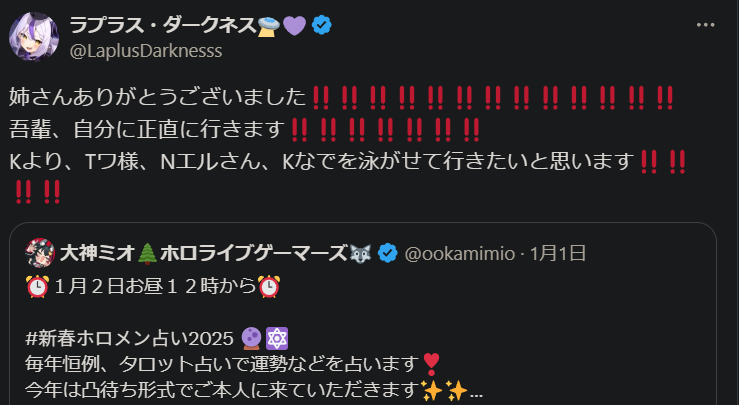Image resolution: width=739 pixels, height=405 pixels.
Task: Click the wolf emoji in quoted name
Action: (361, 253)
